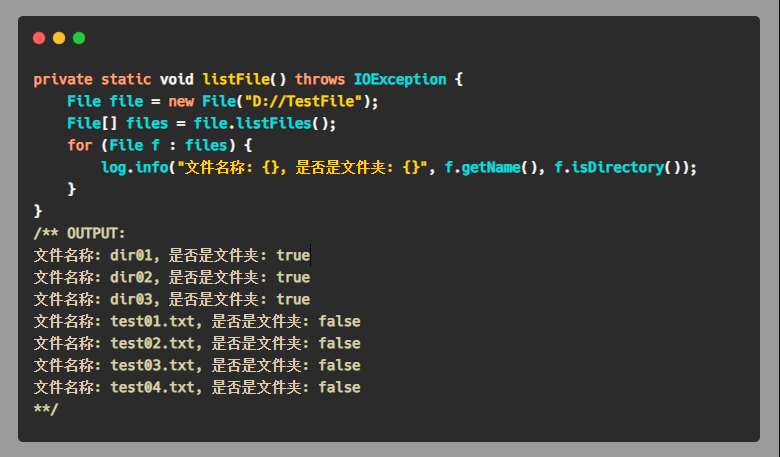
Task: Click the closing **/ comment marker
Action: click(46, 409)
